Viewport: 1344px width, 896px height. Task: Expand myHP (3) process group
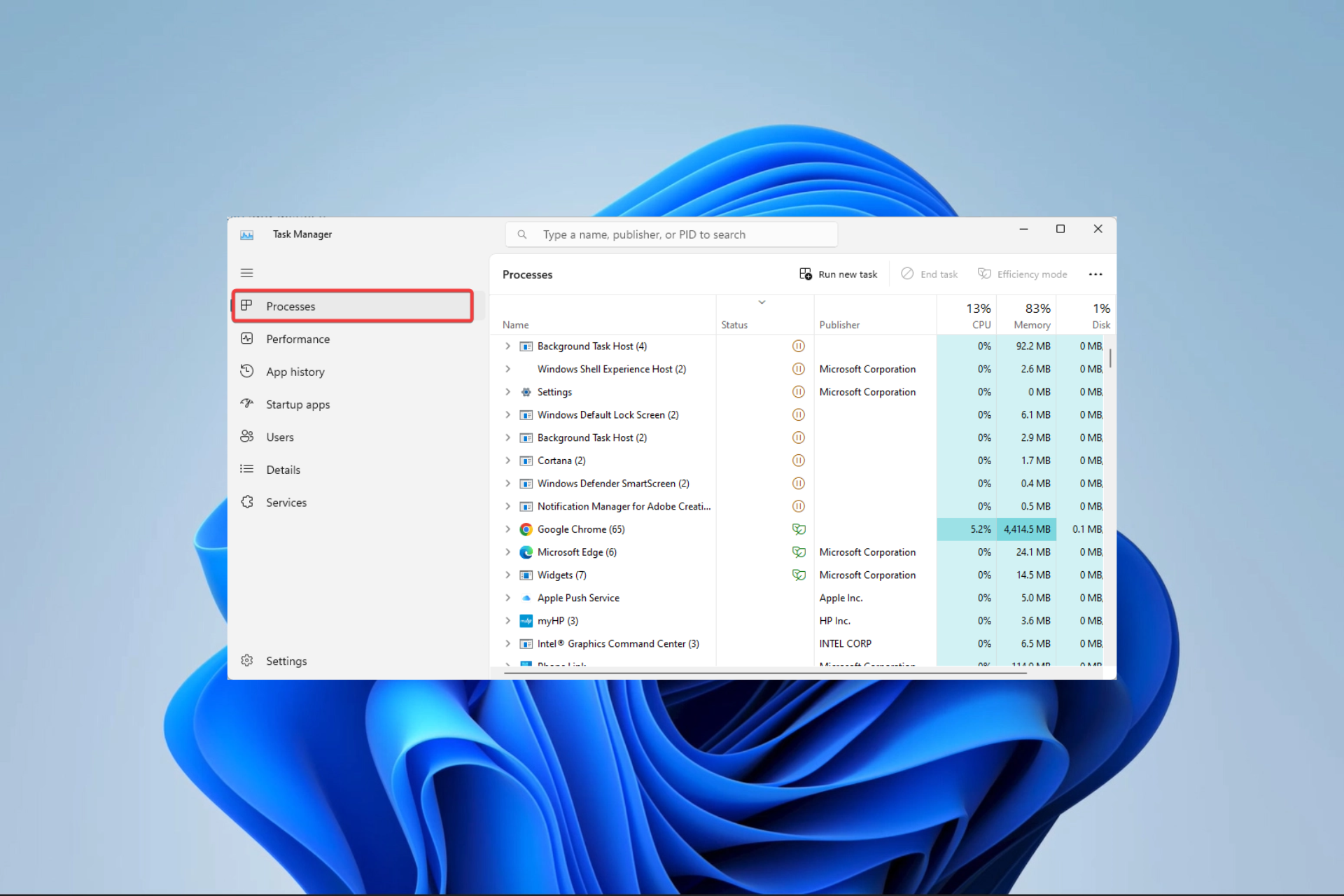(507, 621)
